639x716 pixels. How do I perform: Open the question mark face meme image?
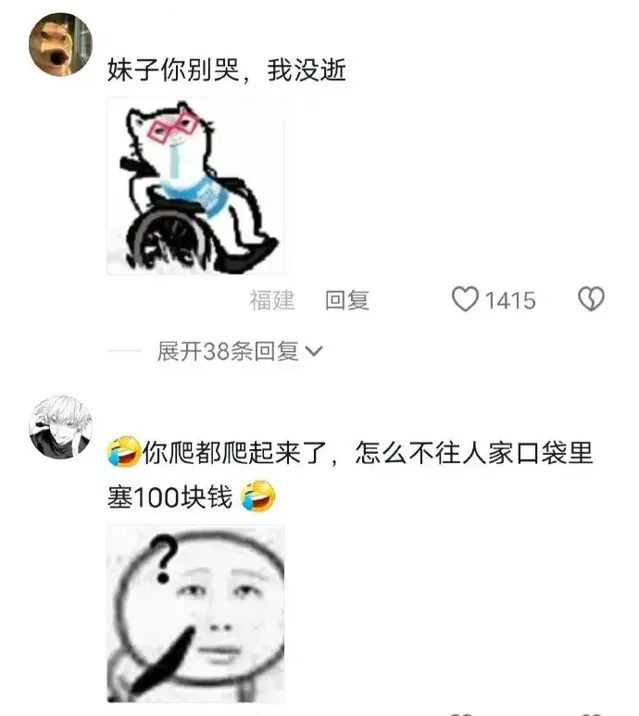[195, 613]
